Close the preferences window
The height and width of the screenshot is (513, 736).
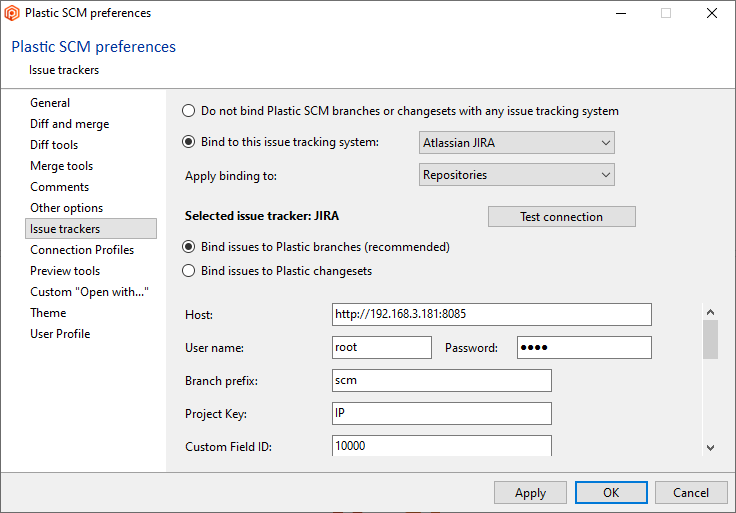(x=712, y=13)
